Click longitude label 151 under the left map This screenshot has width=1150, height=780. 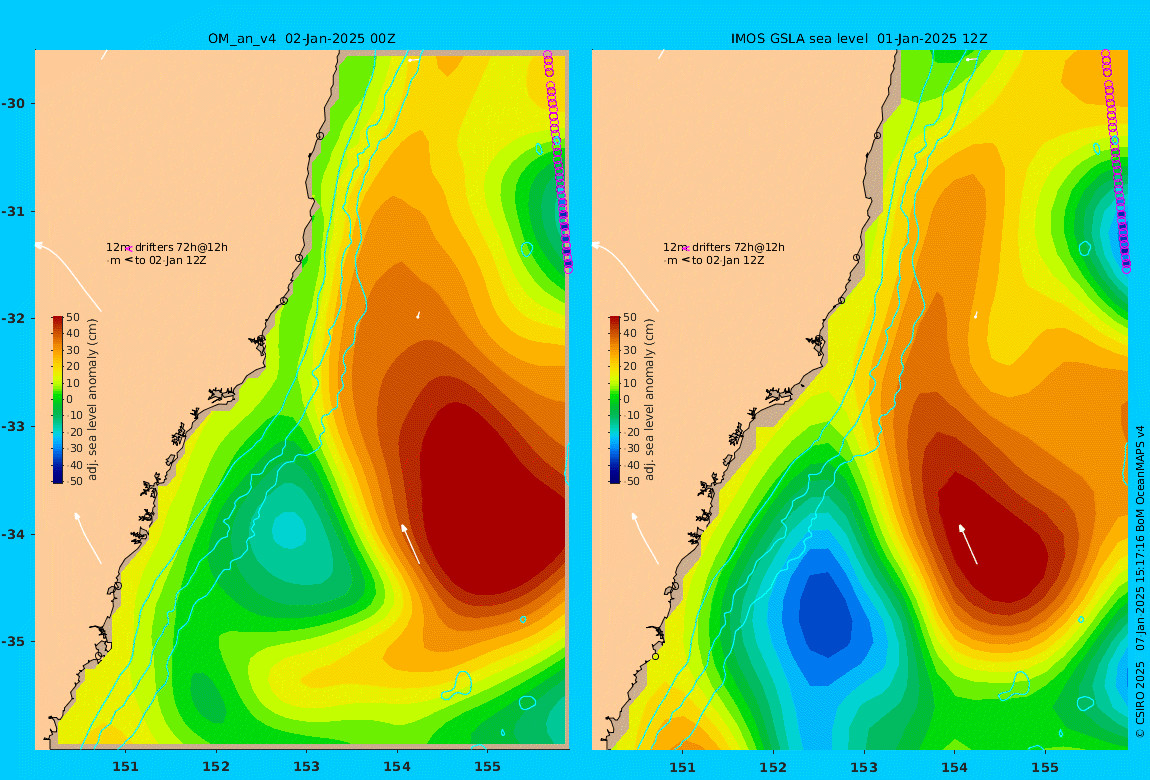click(x=125, y=767)
